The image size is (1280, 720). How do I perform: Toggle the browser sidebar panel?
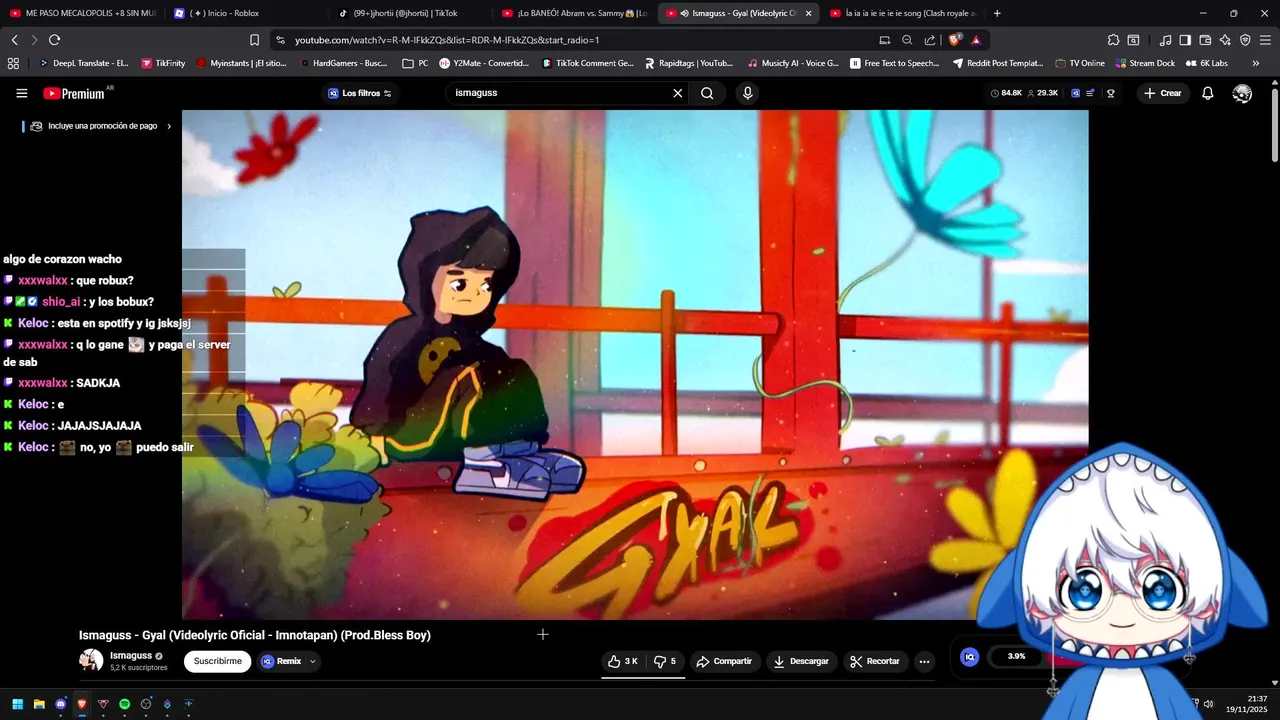point(1185,40)
